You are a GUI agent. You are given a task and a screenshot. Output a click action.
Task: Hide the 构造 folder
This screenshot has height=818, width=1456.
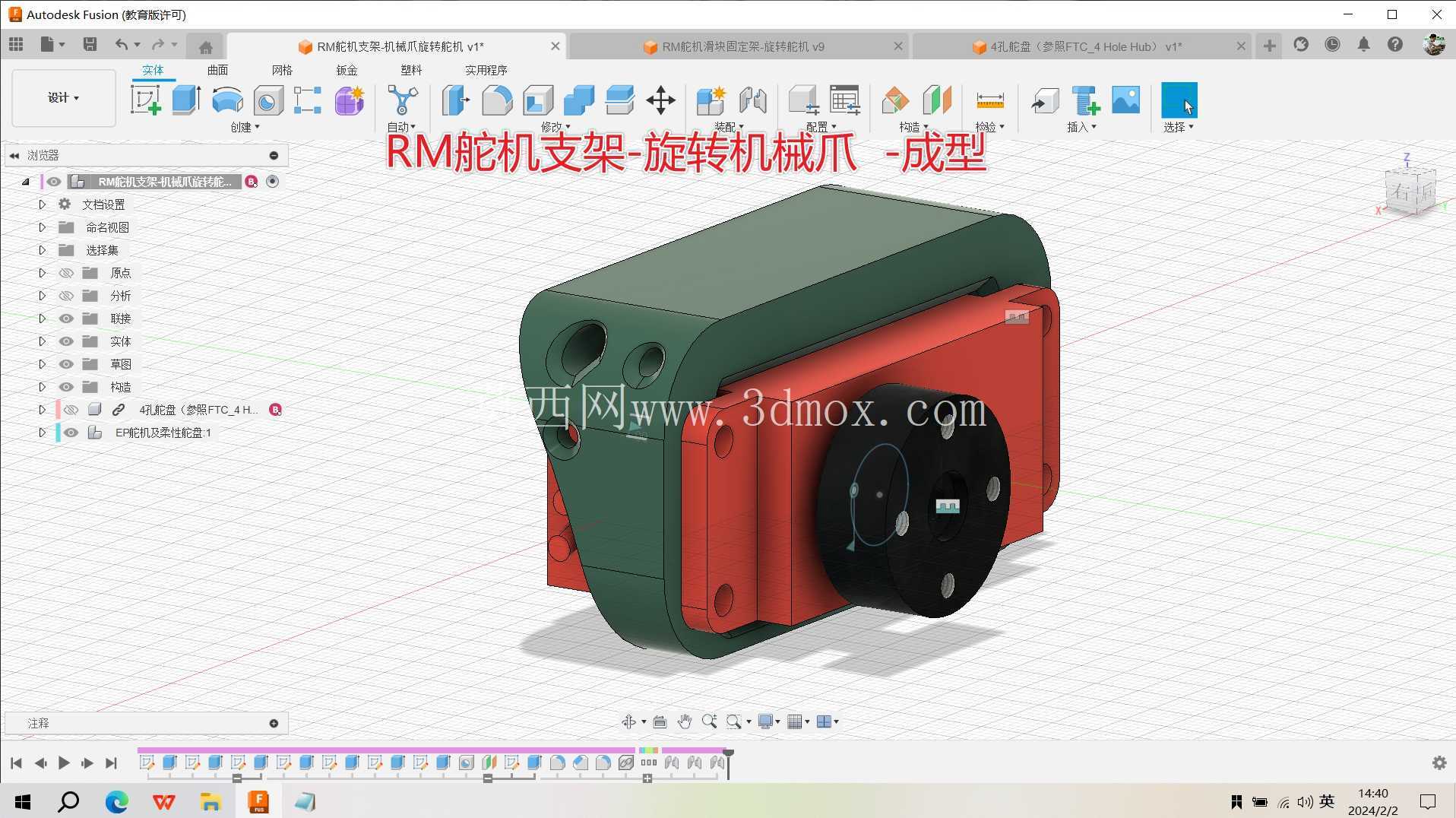(x=66, y=387)
